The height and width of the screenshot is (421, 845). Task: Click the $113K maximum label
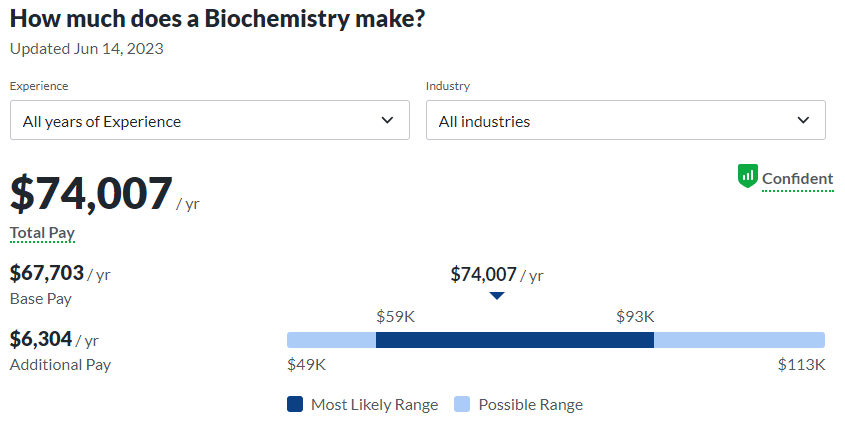[x=801, y=364]
